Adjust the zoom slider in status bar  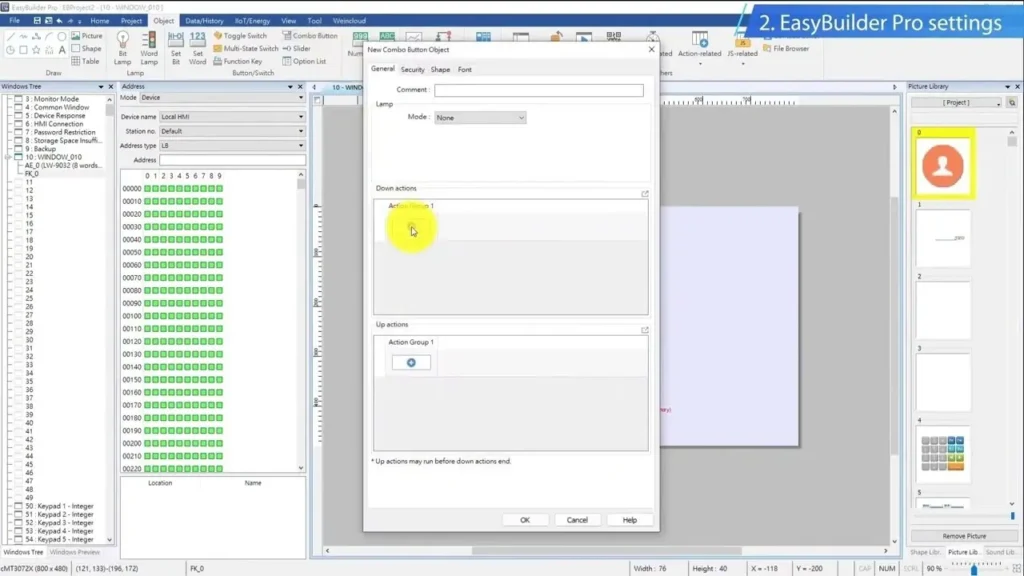pyautogui.click(x=974, y=569)
